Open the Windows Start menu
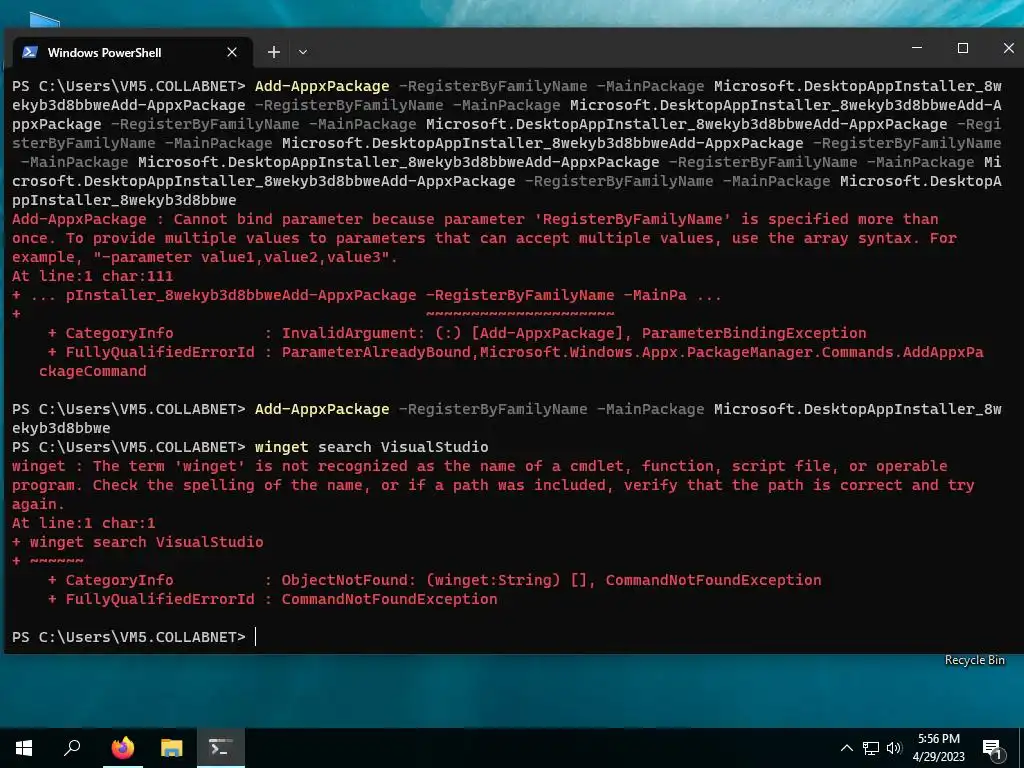 click(24, 748)
